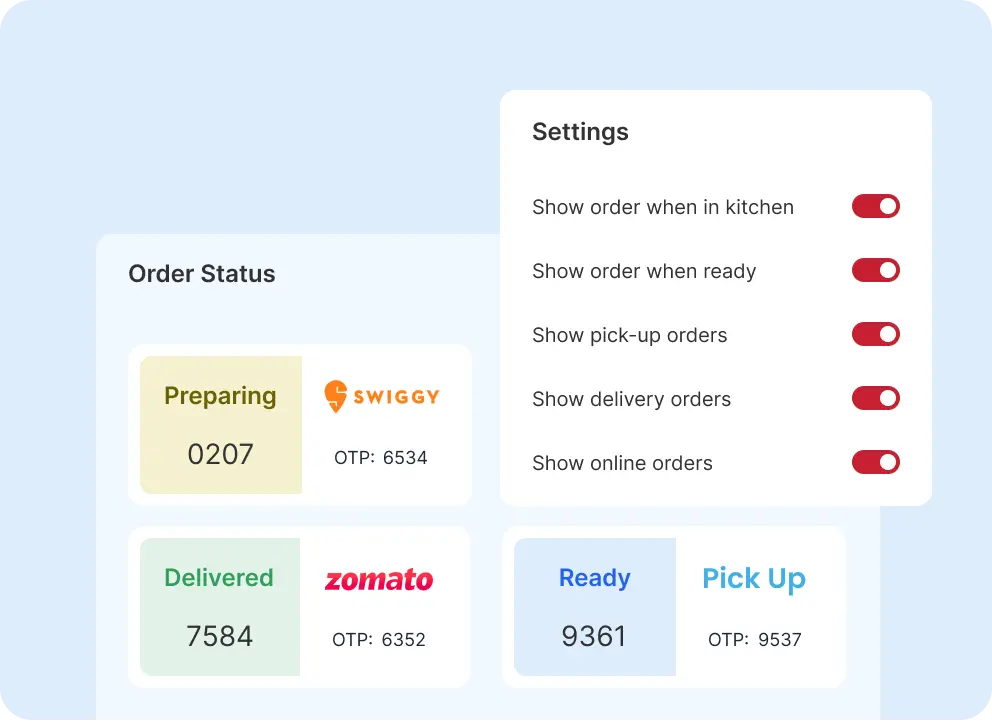Viewport: 992px width, 721px height.
Task: Click the Swiggy logo icon
Action: pyautogui.click(x=336, y=397)
